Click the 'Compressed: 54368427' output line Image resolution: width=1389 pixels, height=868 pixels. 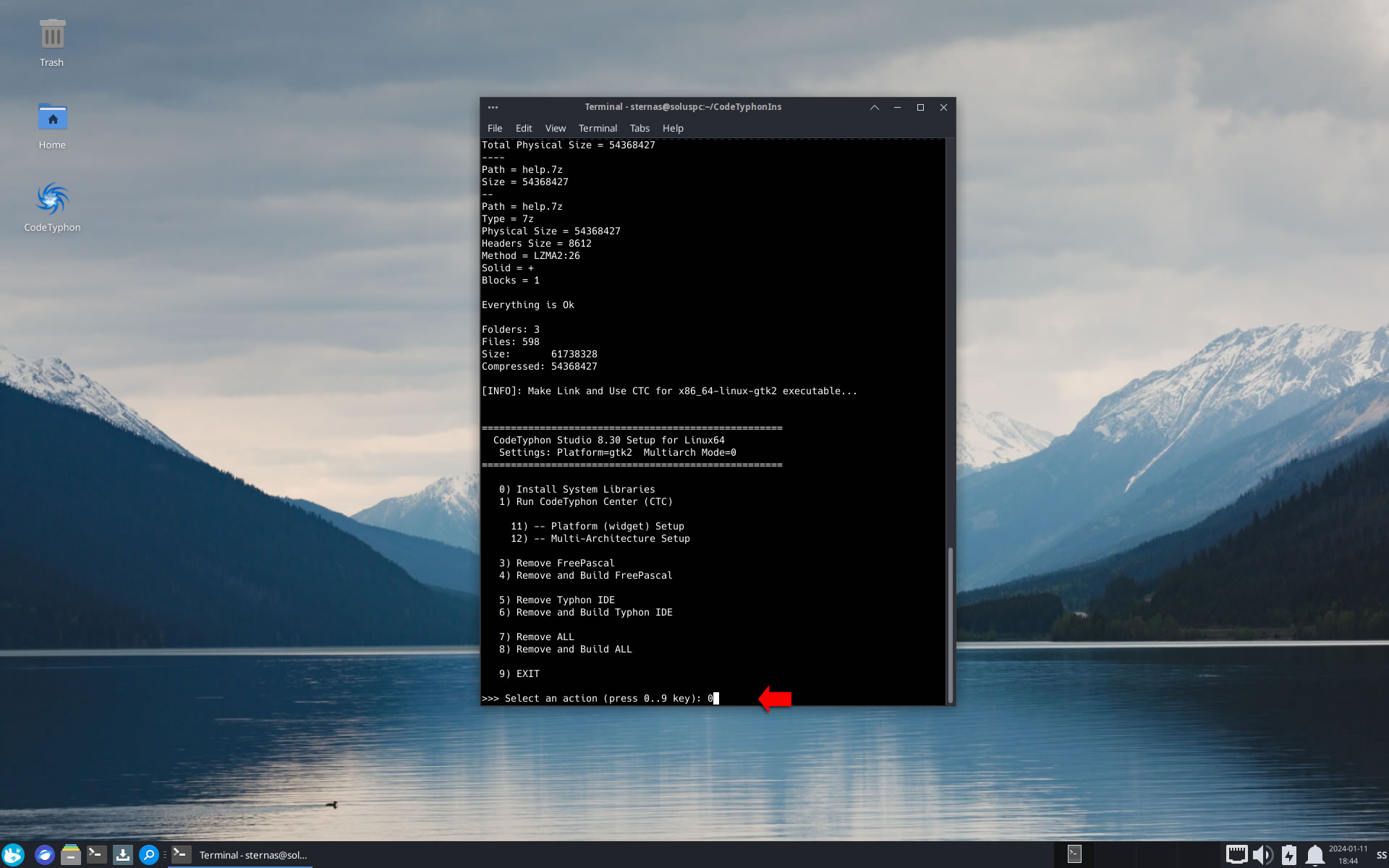(539, 366)
